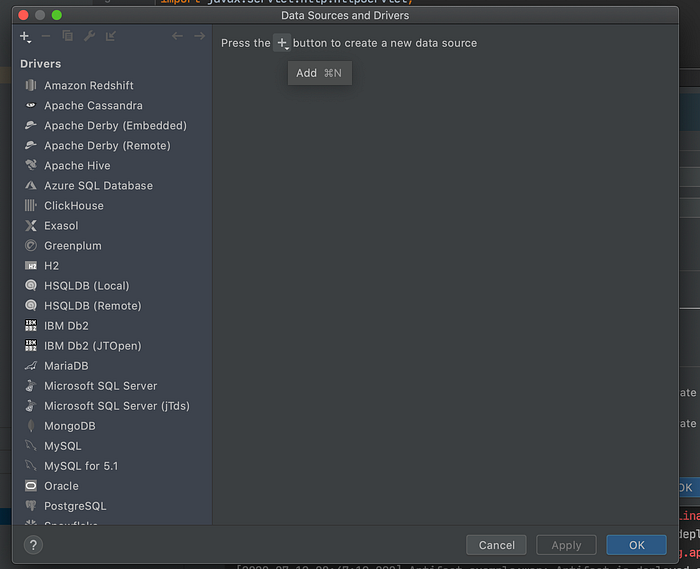The image size is (700, 569).
Task: Click the Microsoft SQL Server icon
Action: (x=31, y=386)
